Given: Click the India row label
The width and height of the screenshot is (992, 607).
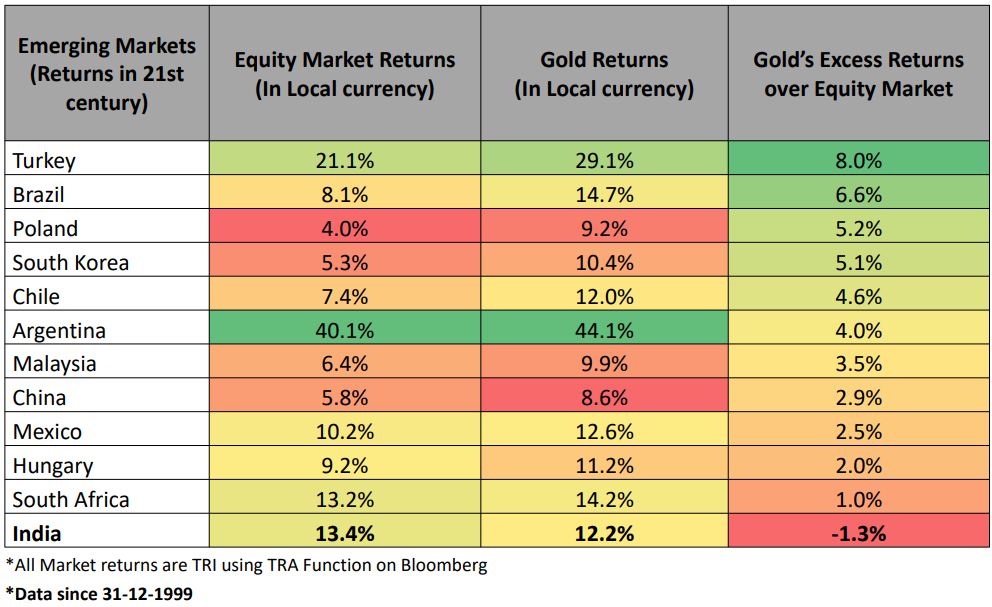Looking at the screenshot, I should (x=37, y=533).
